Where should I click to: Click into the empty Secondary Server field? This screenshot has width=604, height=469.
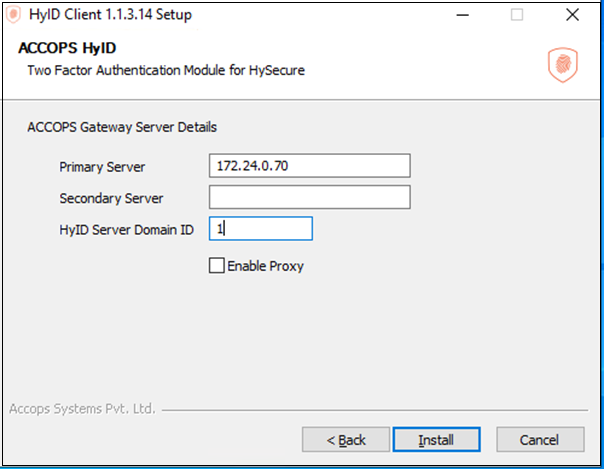310,197
